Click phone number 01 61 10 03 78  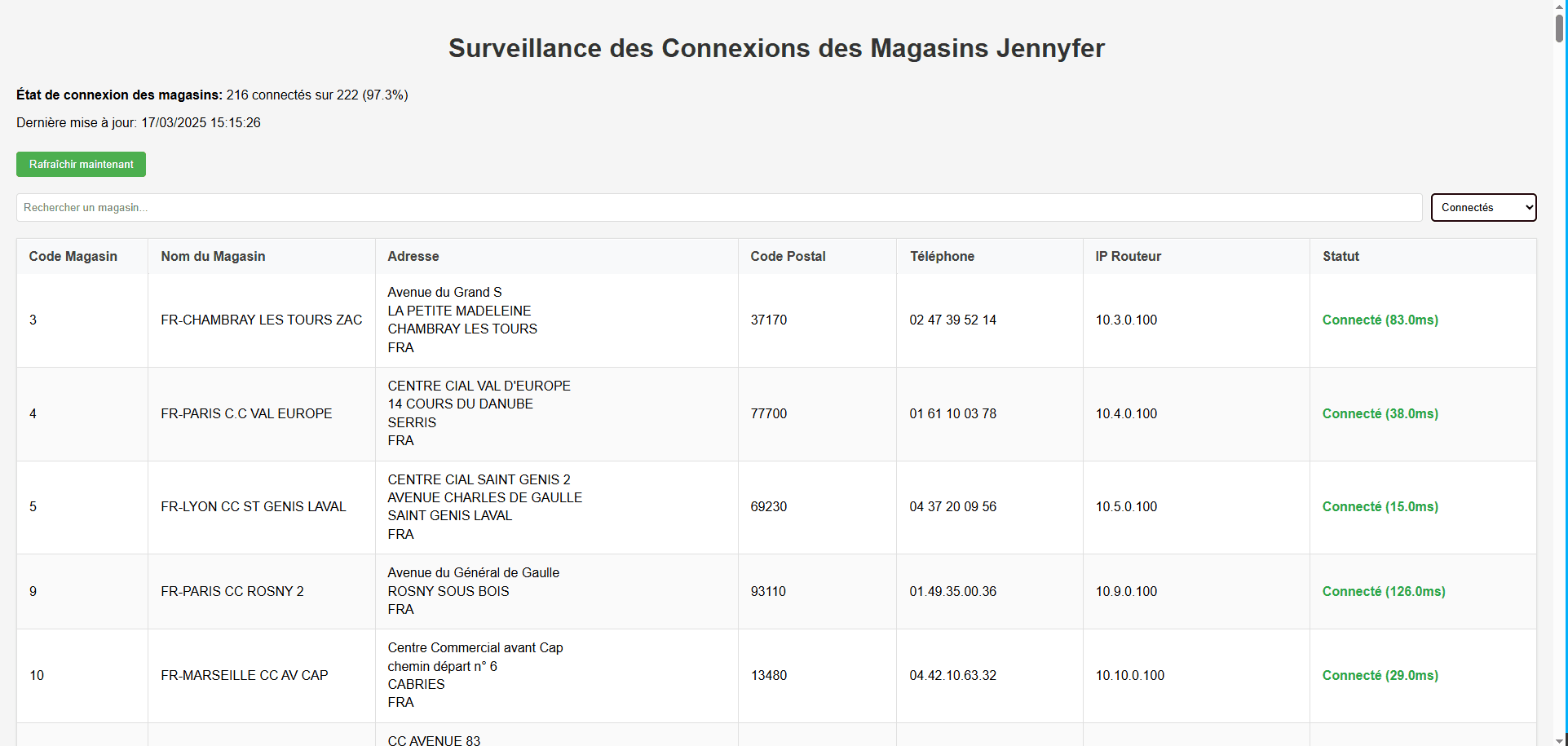point(953,413)
